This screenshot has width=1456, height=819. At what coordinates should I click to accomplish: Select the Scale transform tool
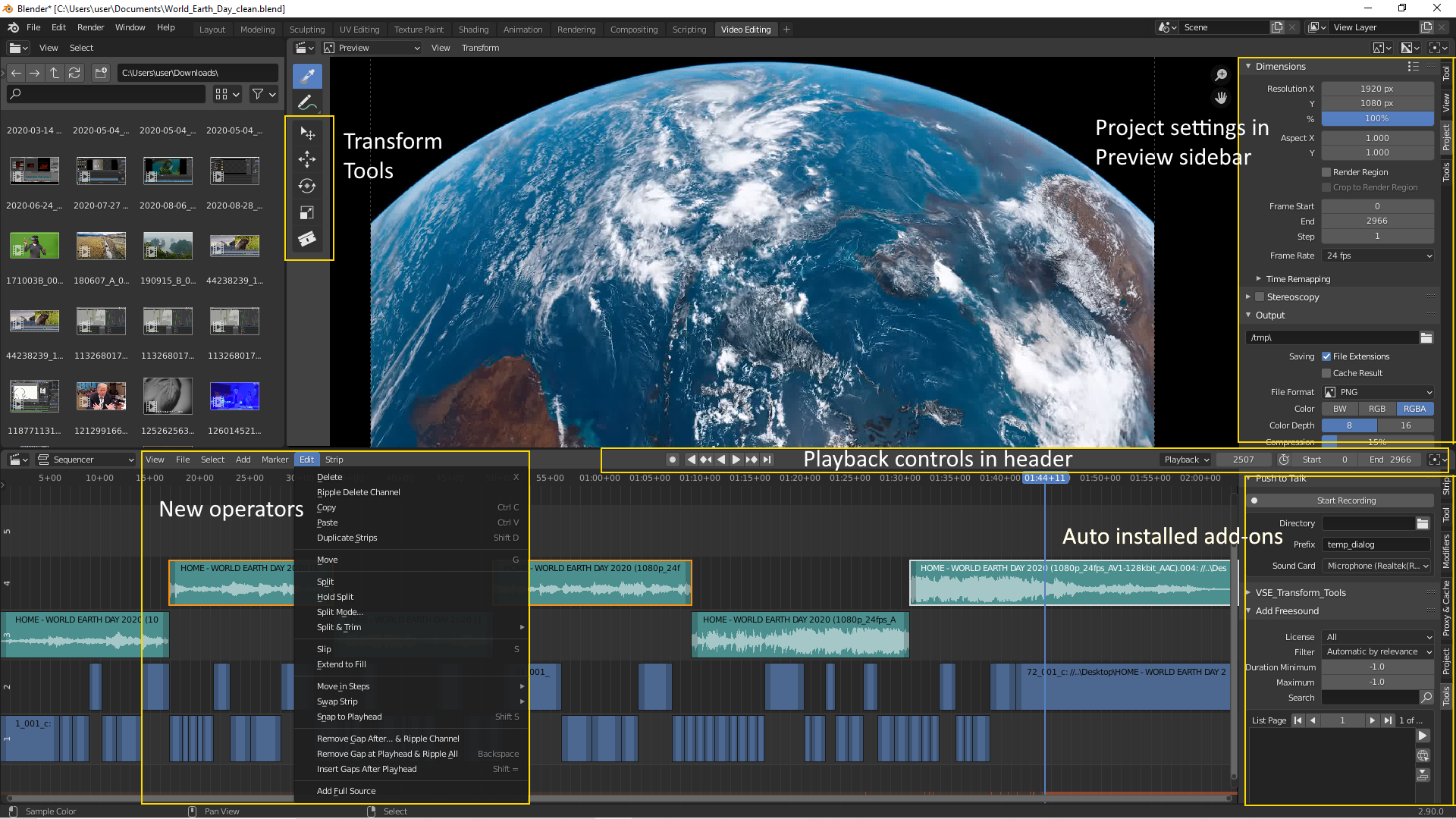click(307, 213)
